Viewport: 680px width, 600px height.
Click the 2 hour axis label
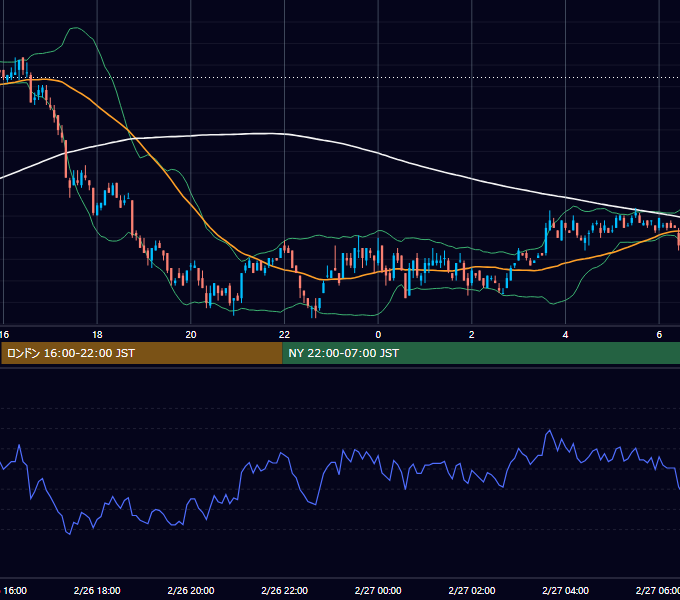click(x=472, y=335)
